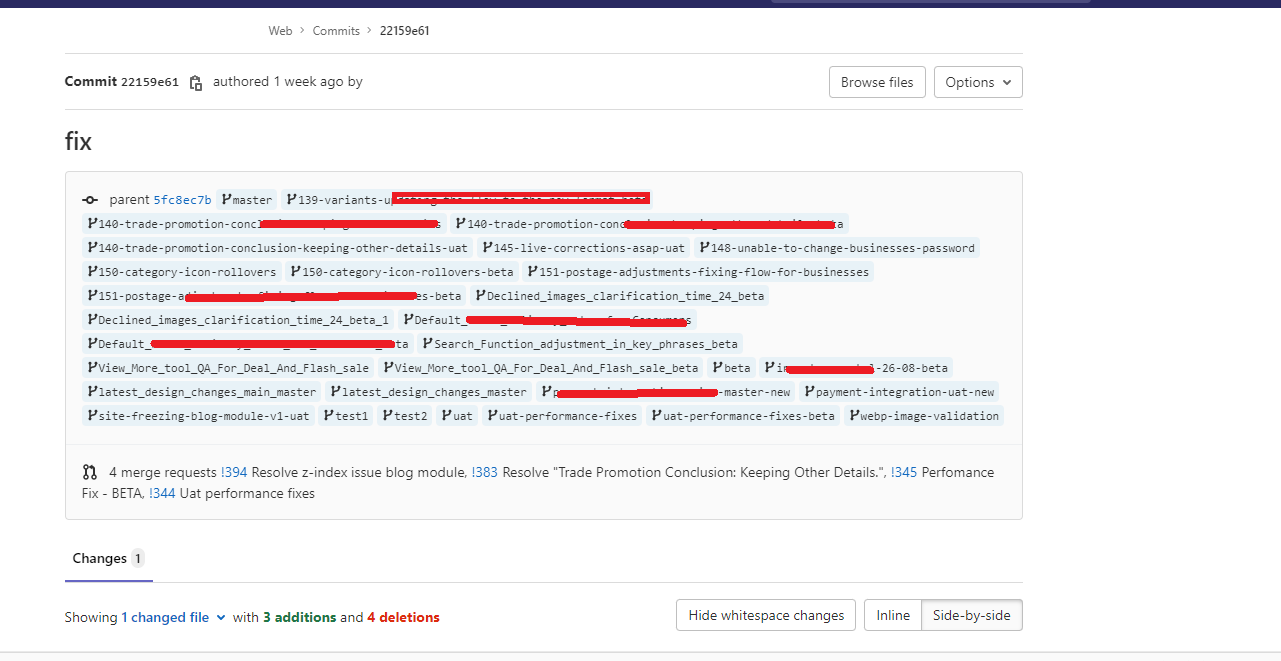Copy the commit SHA with the clipboard icon

[196, 83]
